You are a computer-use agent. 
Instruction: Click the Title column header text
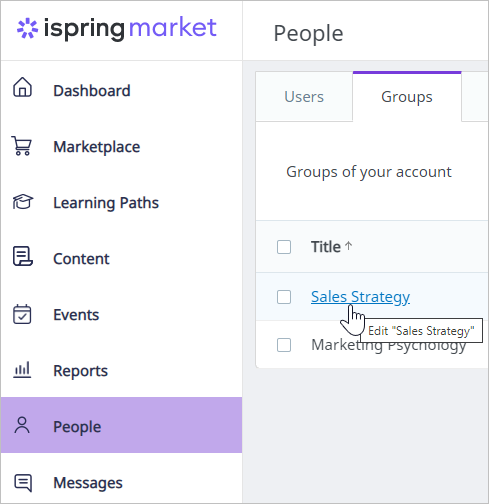pos(326,247)
